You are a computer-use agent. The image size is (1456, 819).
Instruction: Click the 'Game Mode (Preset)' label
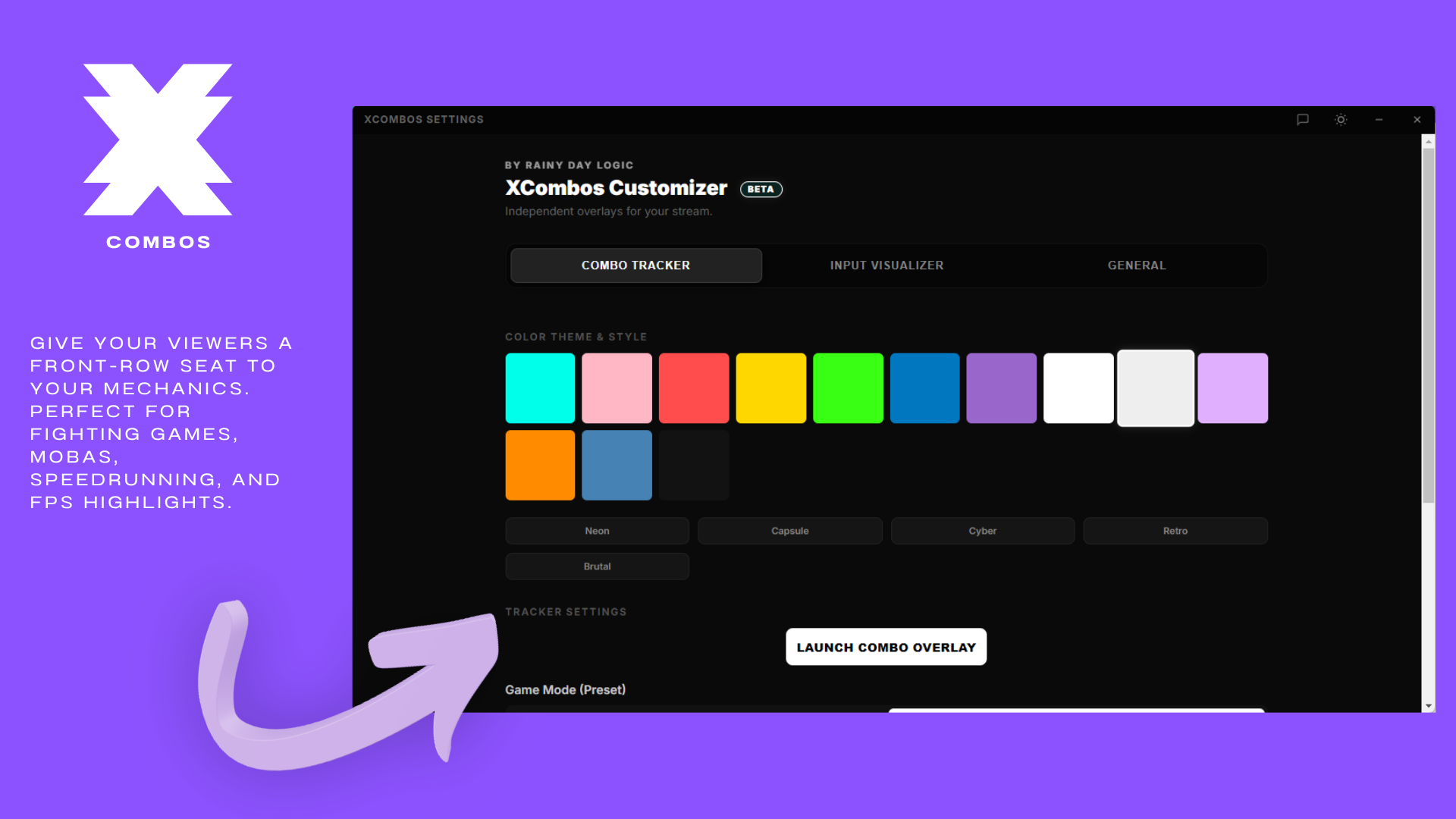point(565,690)
